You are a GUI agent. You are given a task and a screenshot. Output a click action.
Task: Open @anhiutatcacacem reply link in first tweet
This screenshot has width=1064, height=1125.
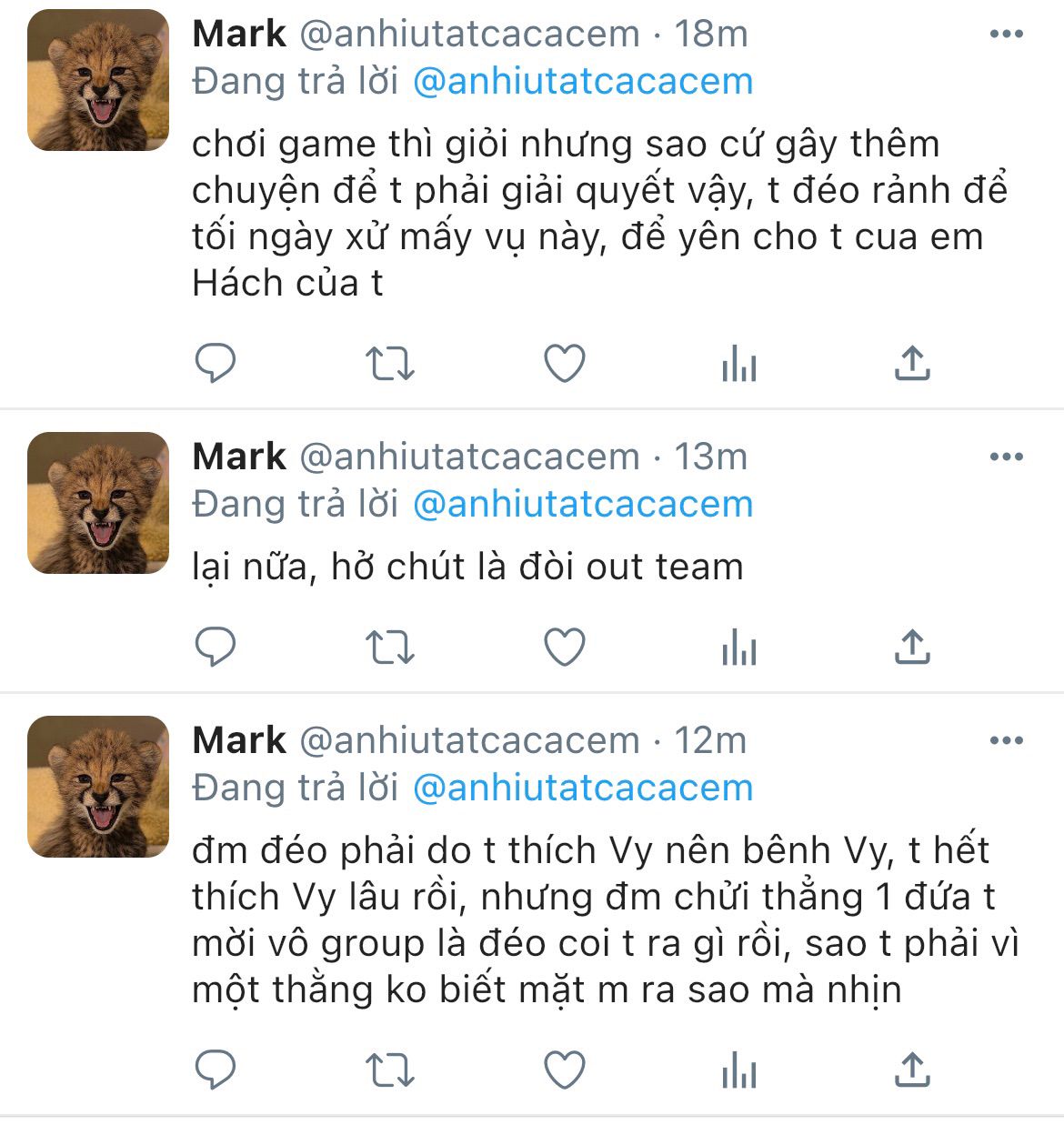coord(583,82)
